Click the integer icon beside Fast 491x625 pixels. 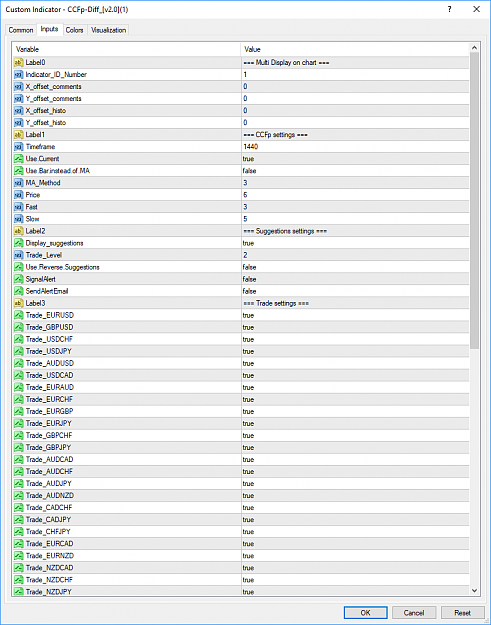pyautogui.click(x=19, y=207)
